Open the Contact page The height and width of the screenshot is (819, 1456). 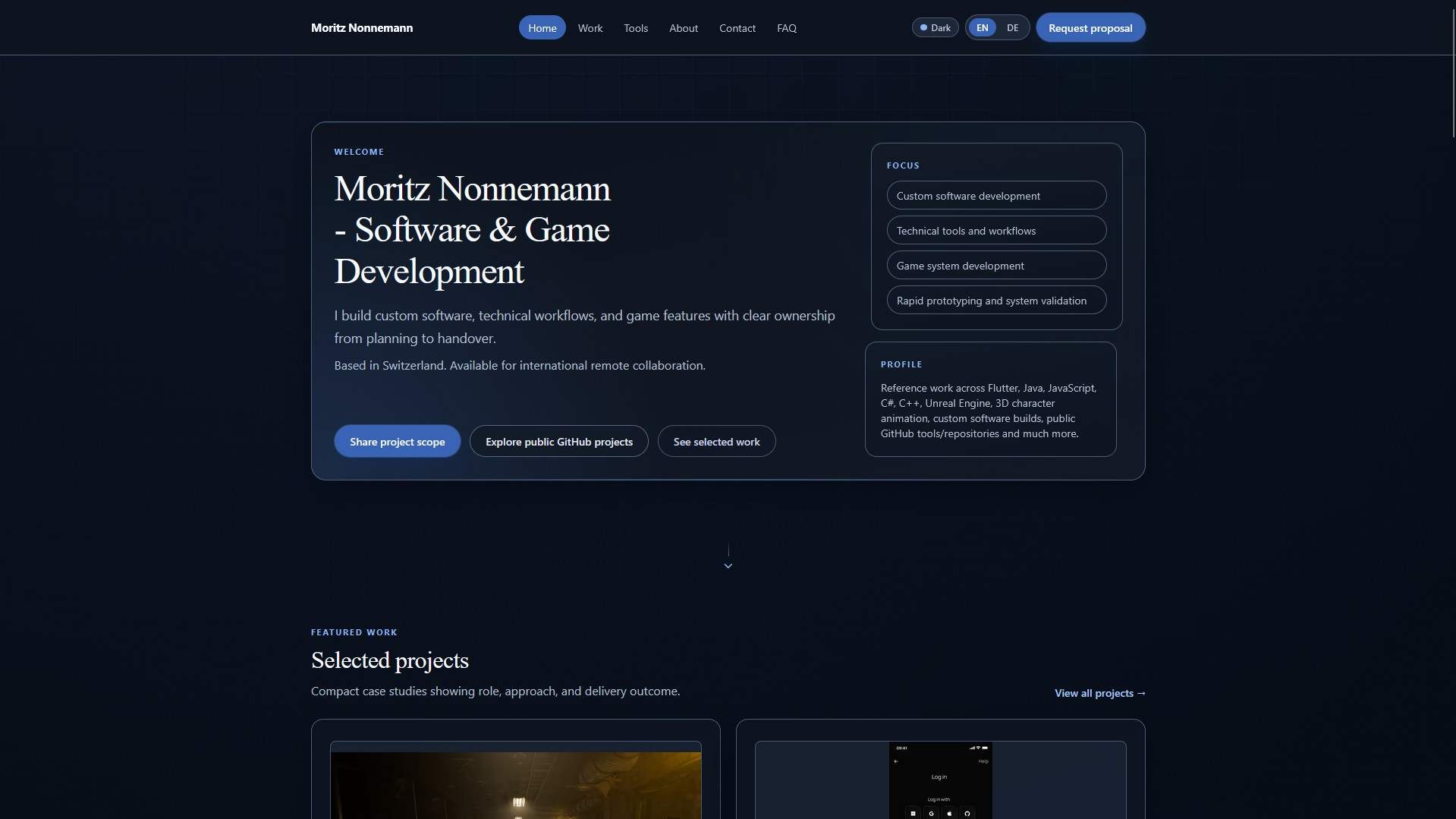pos(737,27)
